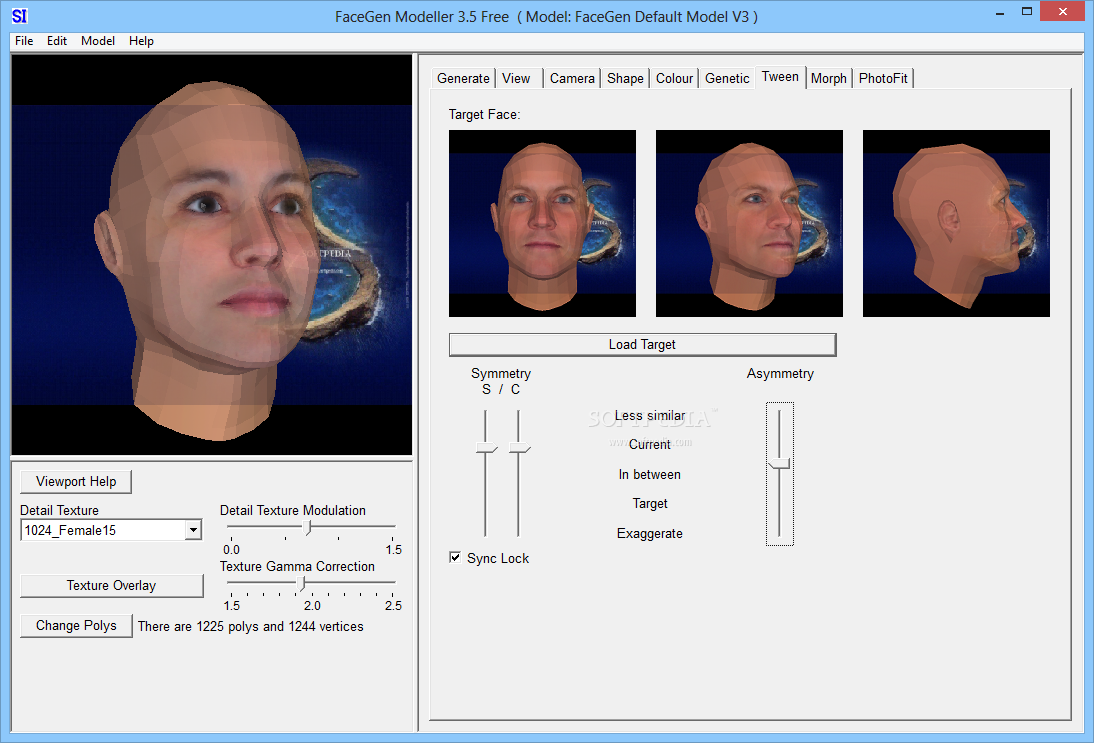Viewport: 1094px width, 743px height.
Task: Click the Asymmetry slider handle
Action: 779,464
